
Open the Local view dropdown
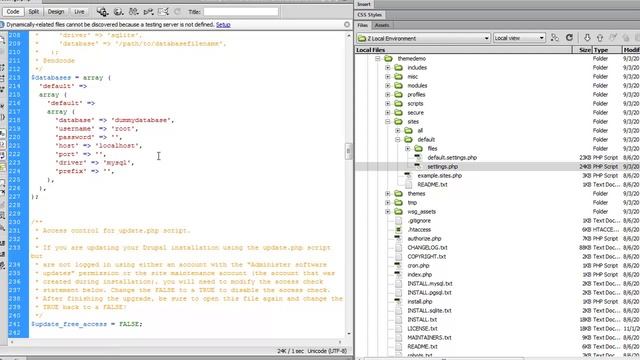click(x=519, y=38)
